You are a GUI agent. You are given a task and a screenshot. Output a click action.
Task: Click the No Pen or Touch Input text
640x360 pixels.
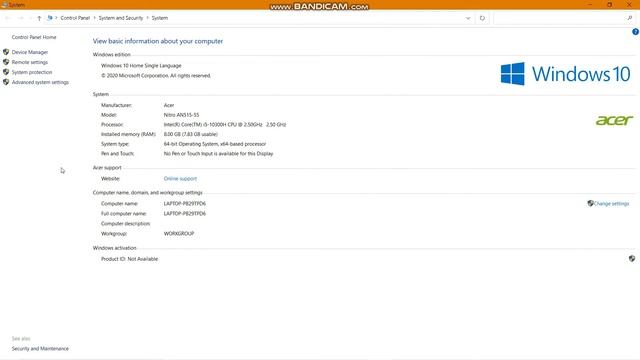point(218,153)
